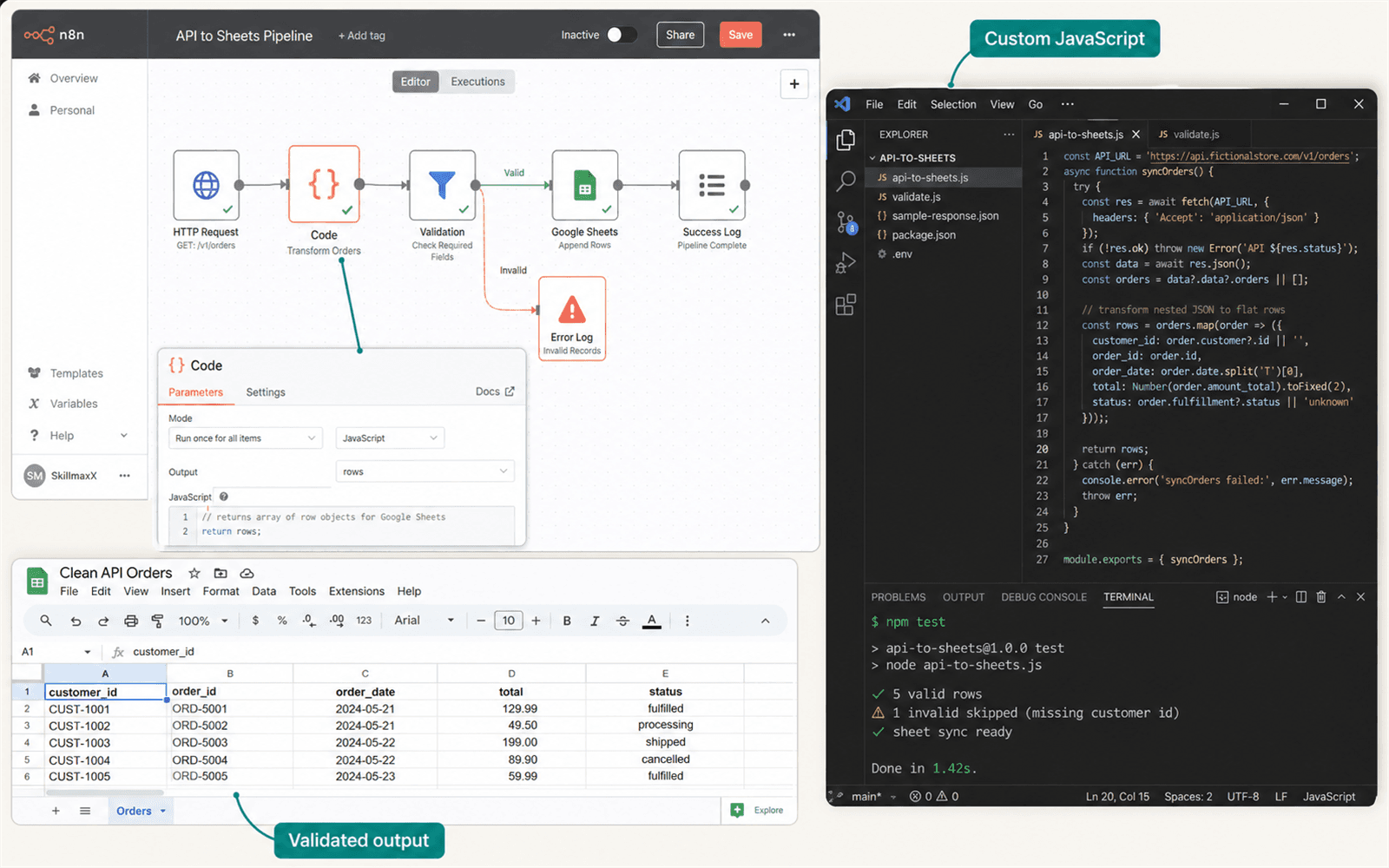Open Extensions menu in Sheets
This screenshot has height=868, width=1389.
coord(357,591)
